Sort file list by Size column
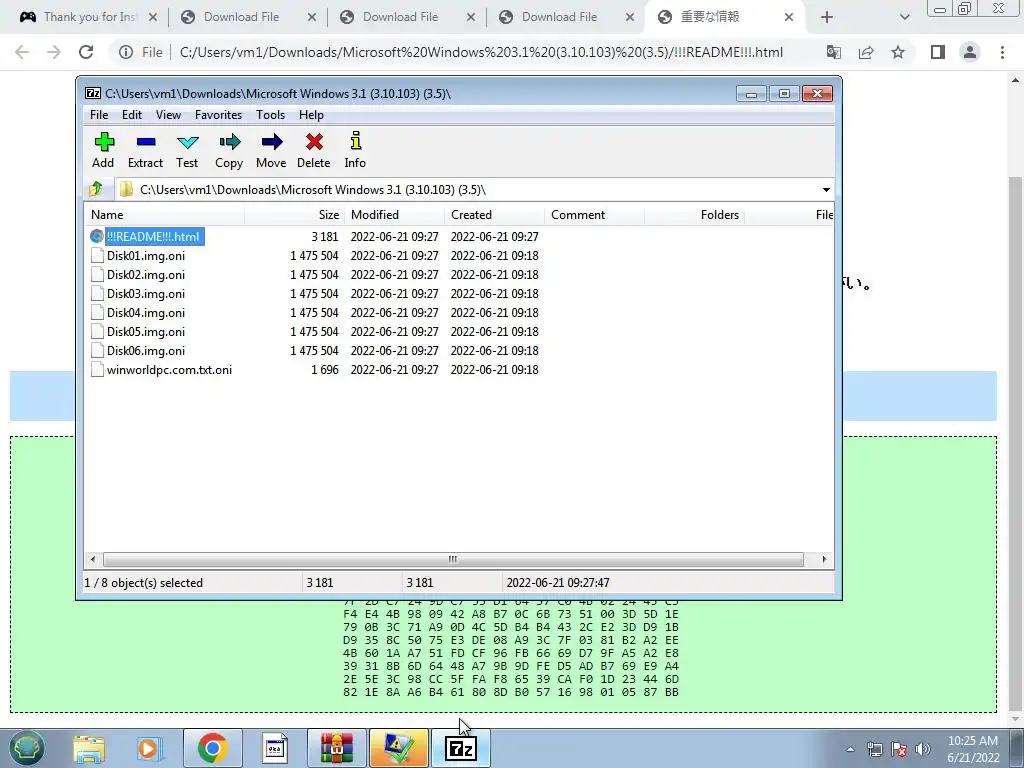The image size is (1024, 768). click(295, 215)
